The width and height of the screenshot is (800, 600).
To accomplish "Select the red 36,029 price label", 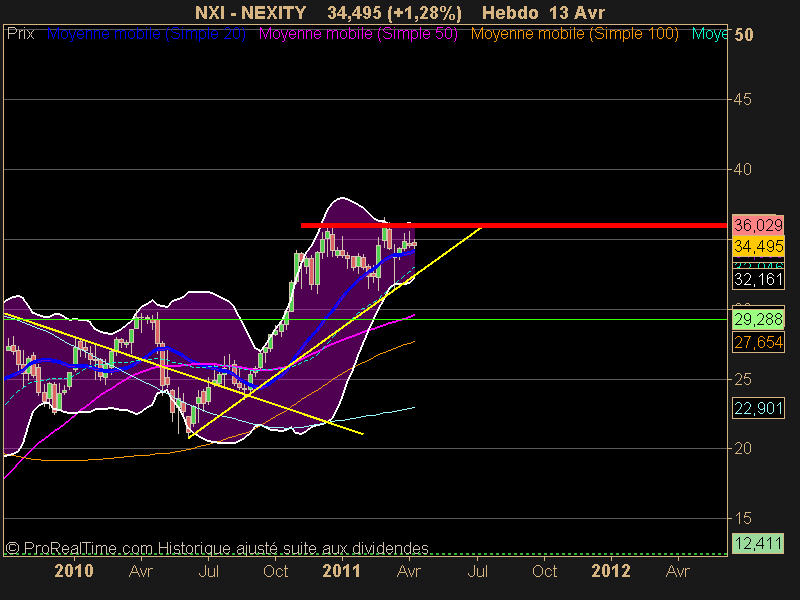I will pos(758,225).
